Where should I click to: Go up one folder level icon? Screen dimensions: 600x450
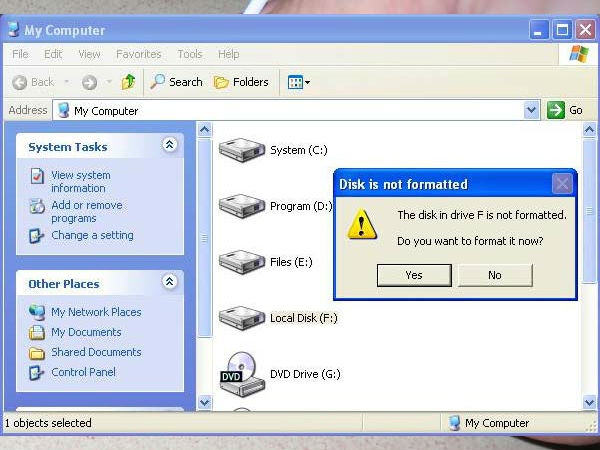tap(129, 82)
